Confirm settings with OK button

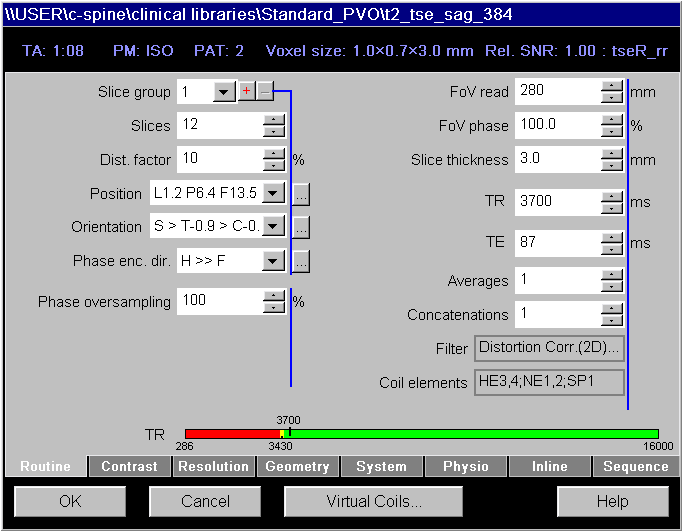(70, 501)
